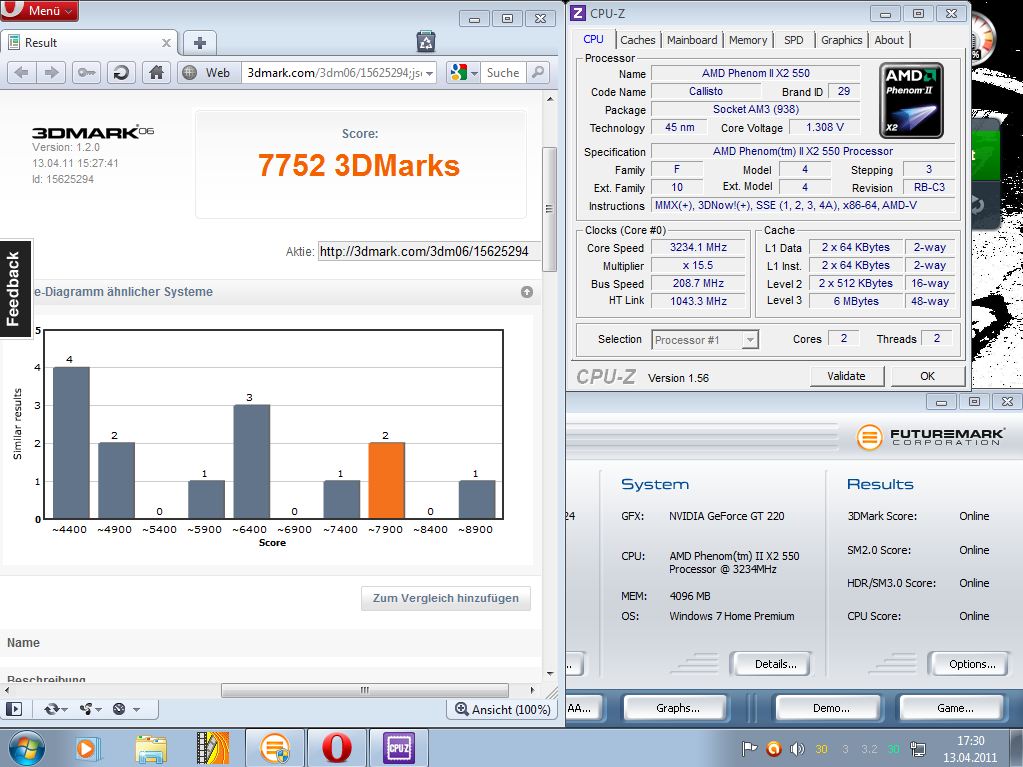Open the clock showing 17:30
This screenshot has width=1023, height=767.
click(970, 749)
